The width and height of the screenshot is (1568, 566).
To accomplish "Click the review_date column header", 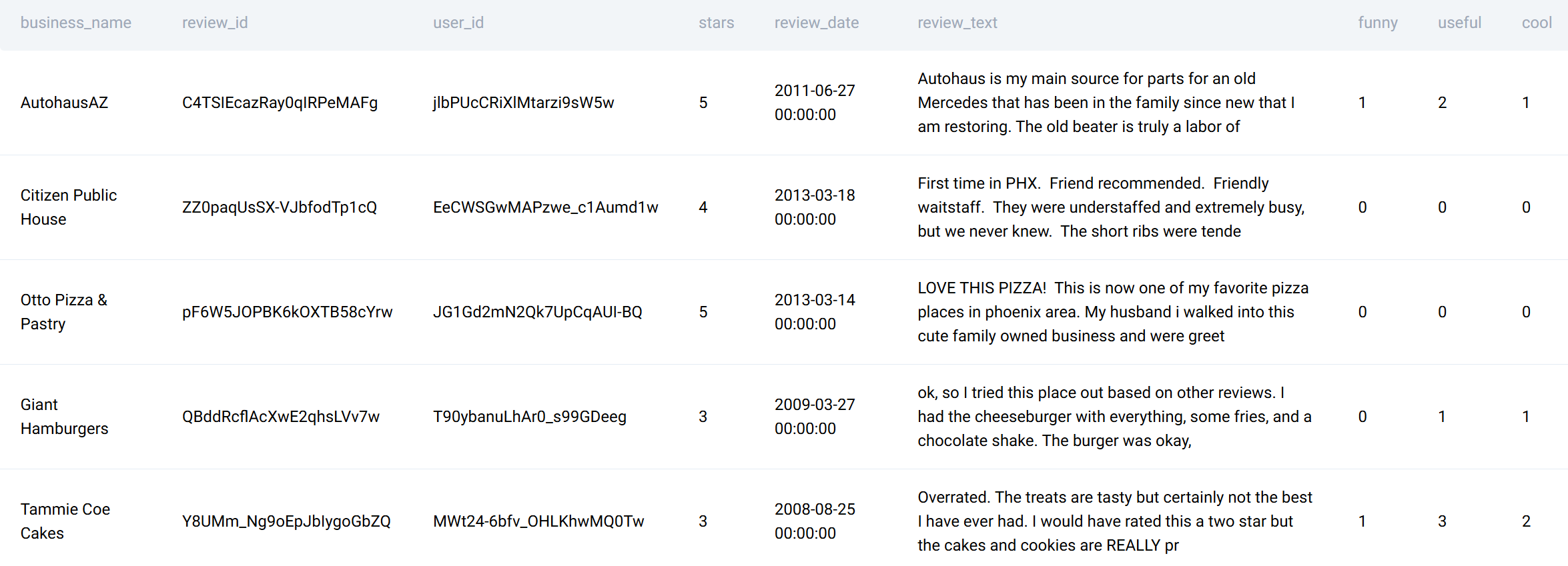I will pos(816,23).
